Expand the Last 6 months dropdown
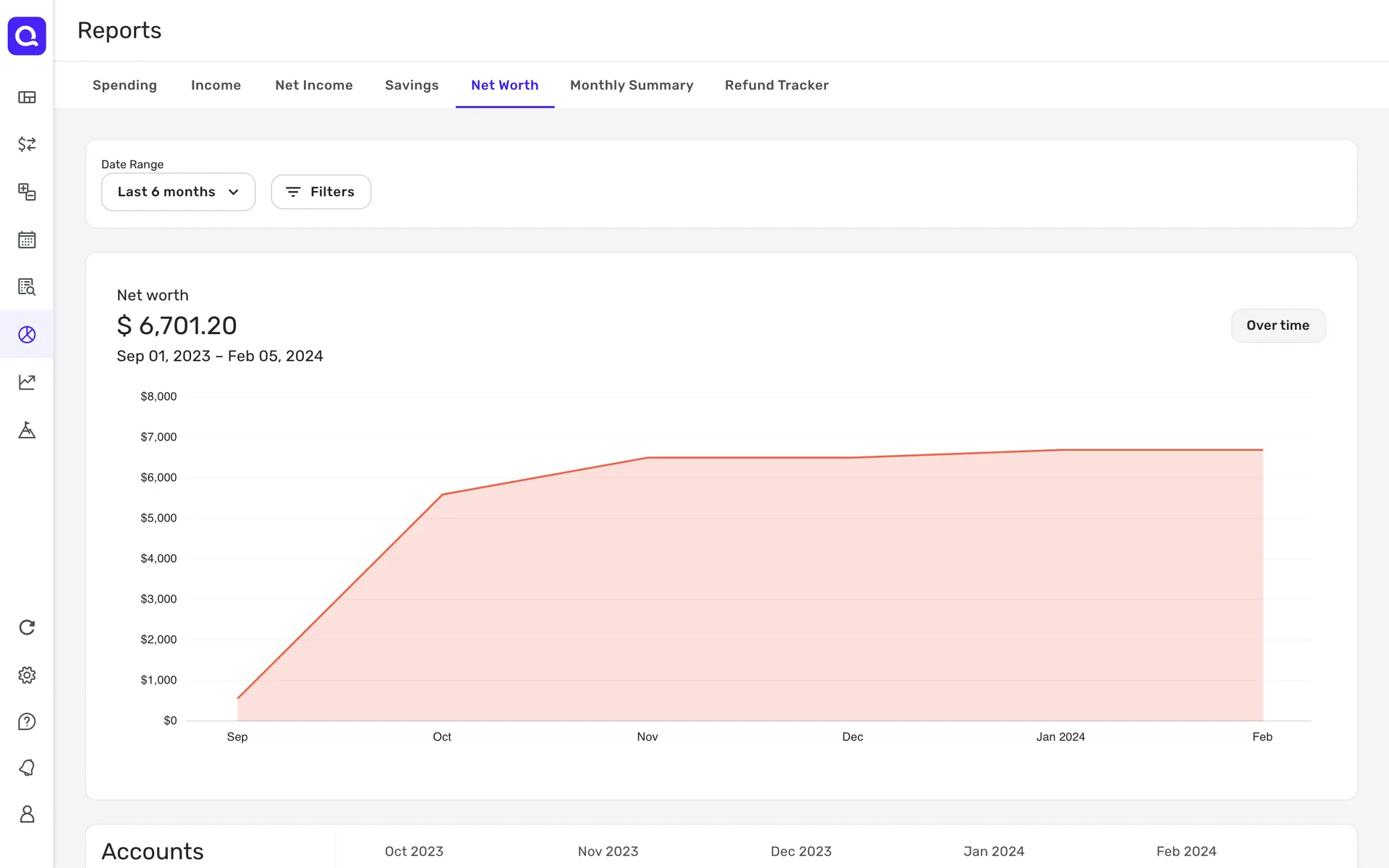The height and width of the screenshot is (868, 1389). point(178,192)
